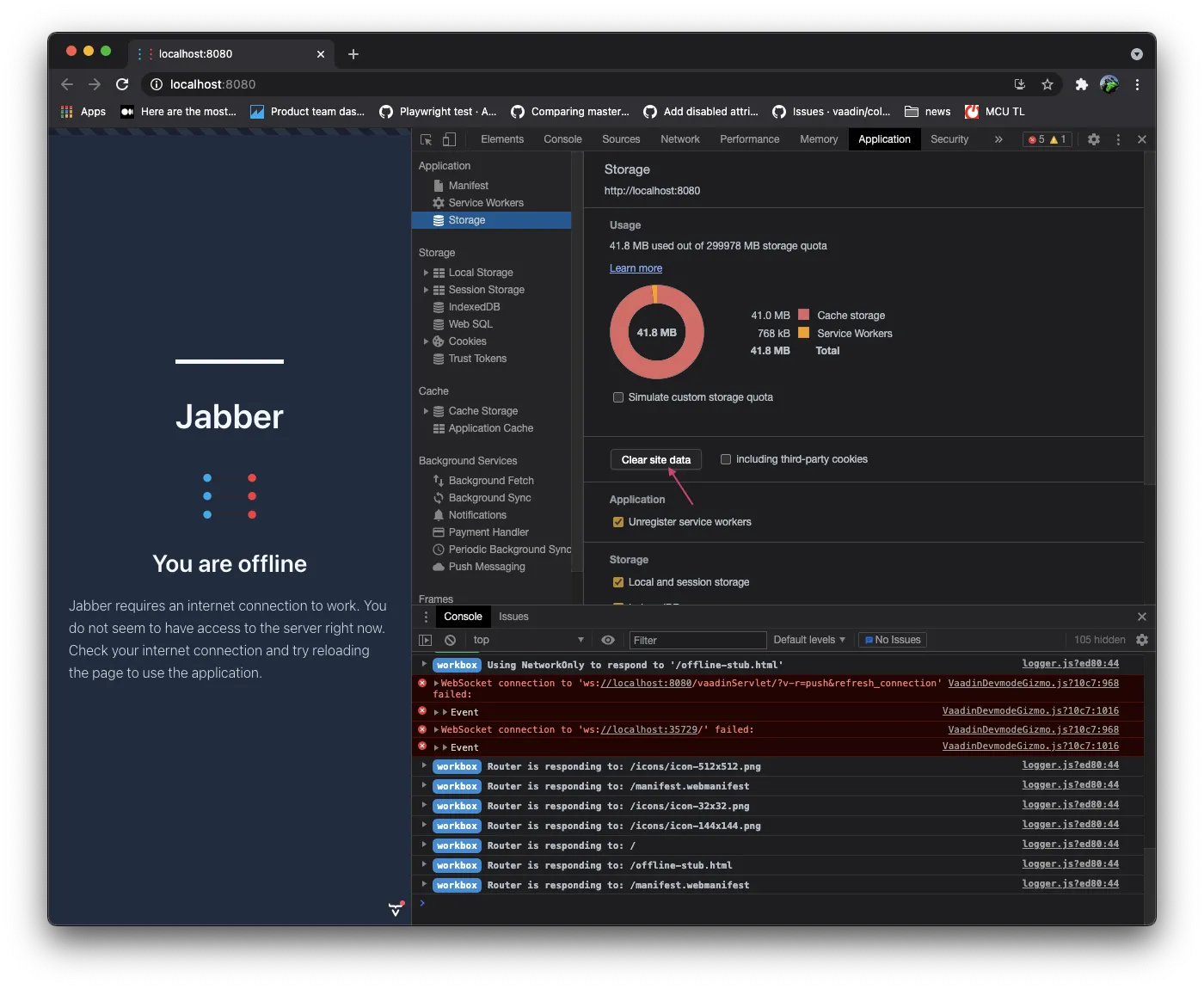Switch to the Performance tab
Screen dimensions: 1204x989
point(750,139)
